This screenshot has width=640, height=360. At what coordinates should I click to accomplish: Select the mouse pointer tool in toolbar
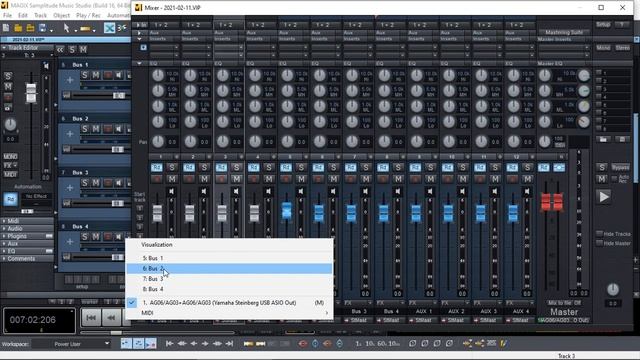(66, 28)
